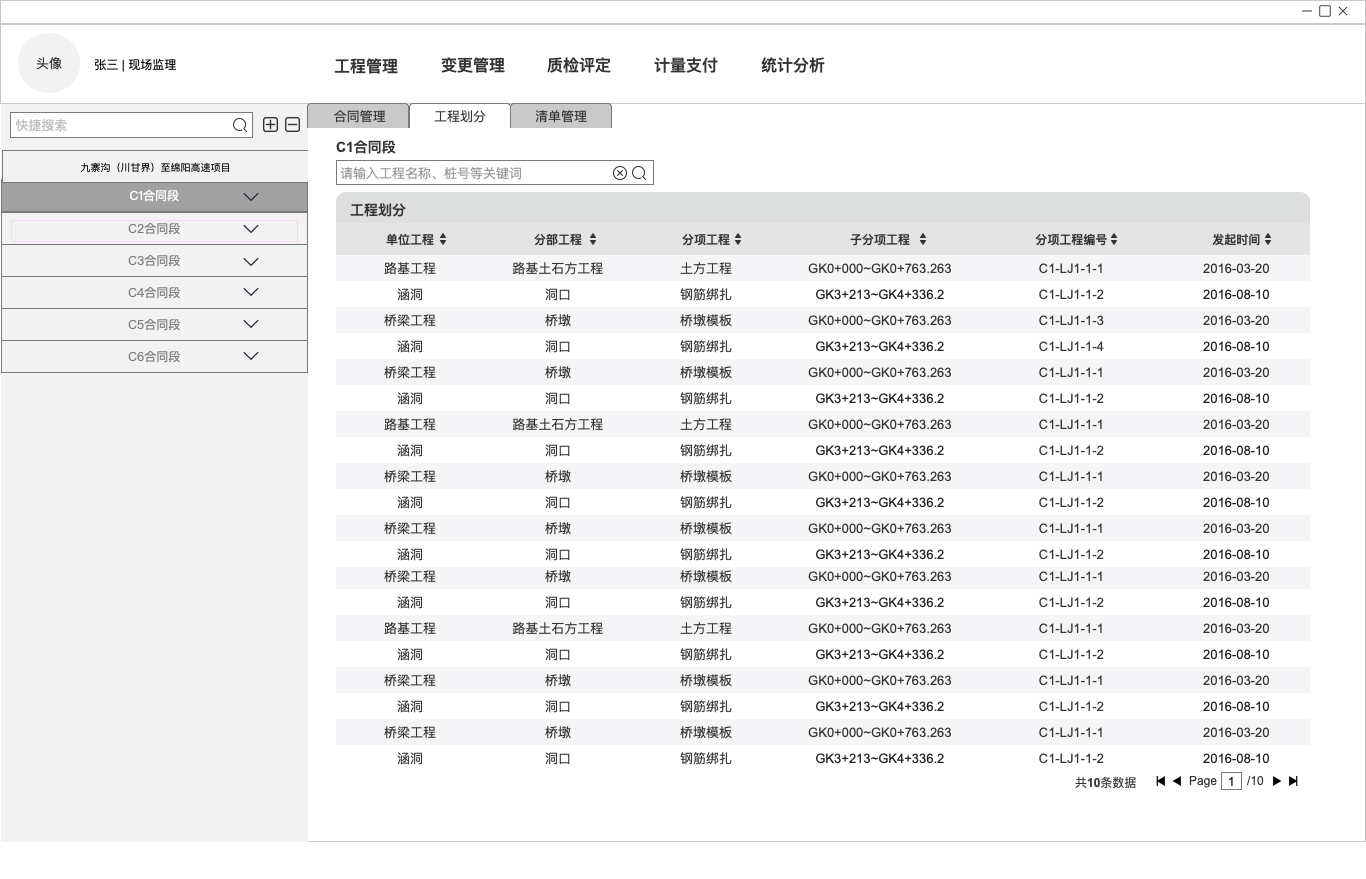Switch to the 清单管理 tab
The image size is (1366, 879).
tap(561, 116)
